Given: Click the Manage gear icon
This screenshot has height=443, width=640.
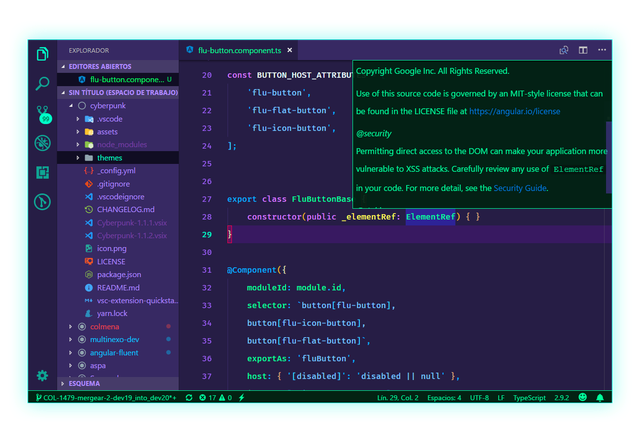Looking at the screenshot, I should pos(42,376).
